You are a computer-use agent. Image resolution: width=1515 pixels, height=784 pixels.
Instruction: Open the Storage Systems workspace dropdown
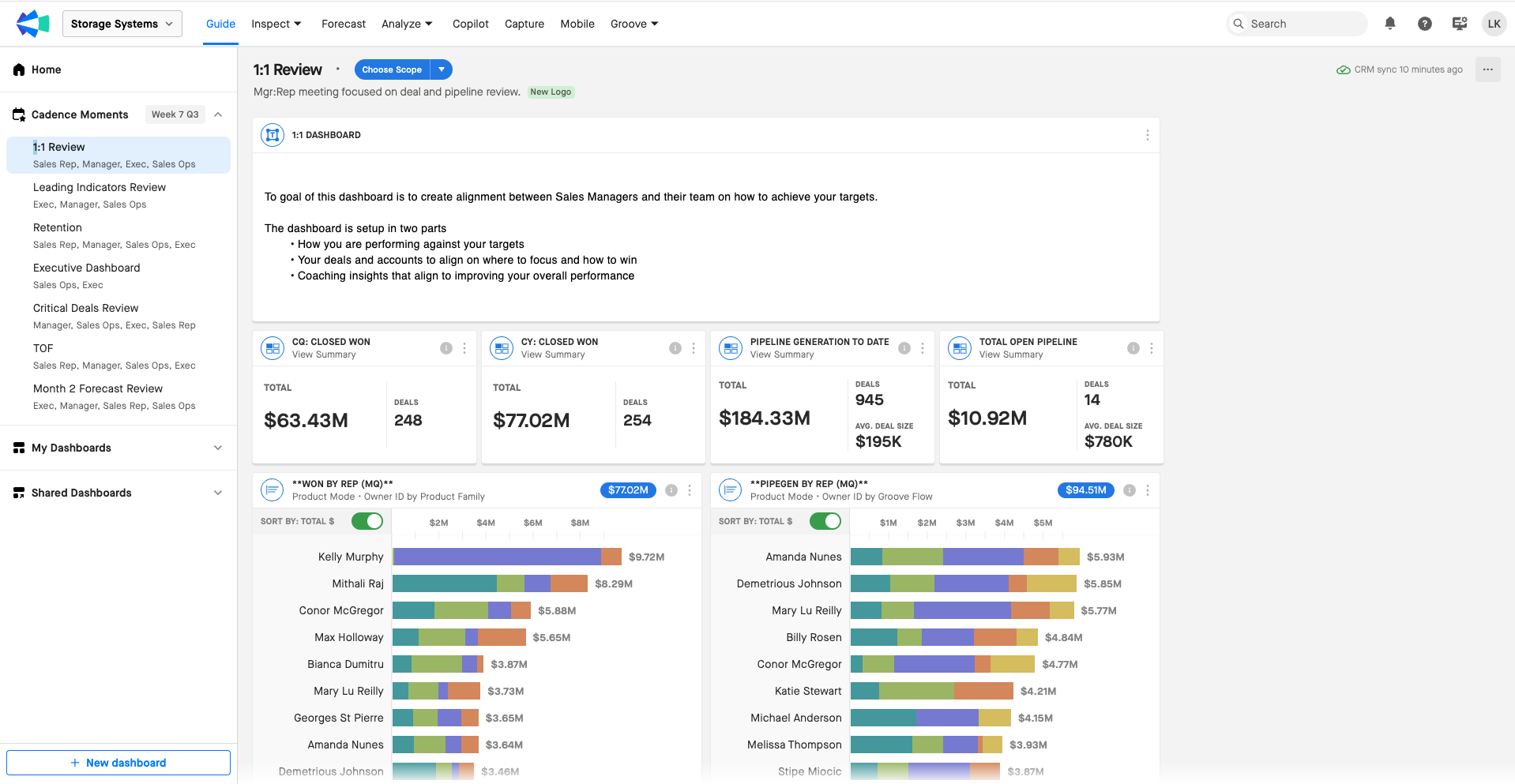(x=122, y=24)
